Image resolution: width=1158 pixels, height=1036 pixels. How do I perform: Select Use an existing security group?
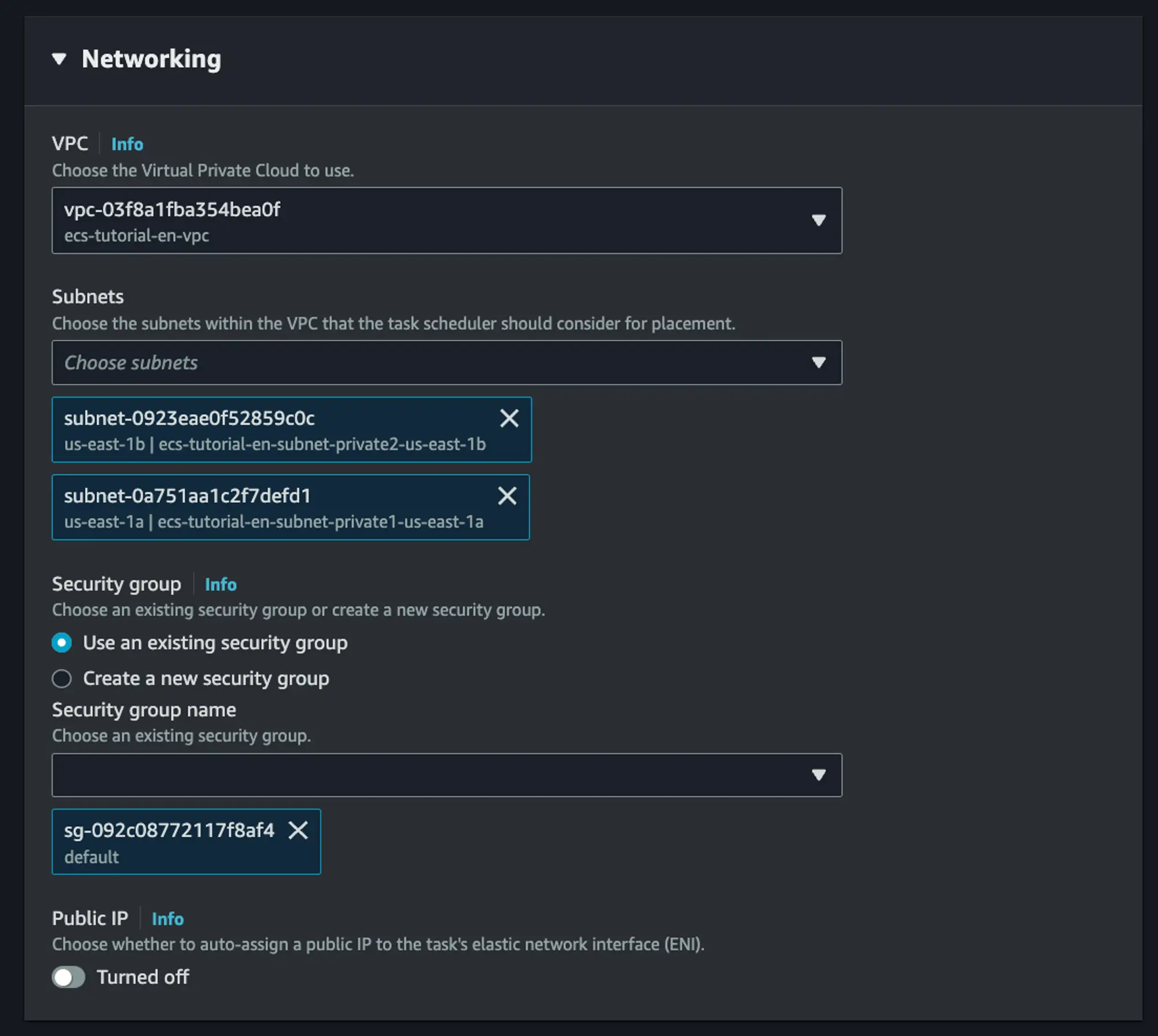tap(62, 642)
